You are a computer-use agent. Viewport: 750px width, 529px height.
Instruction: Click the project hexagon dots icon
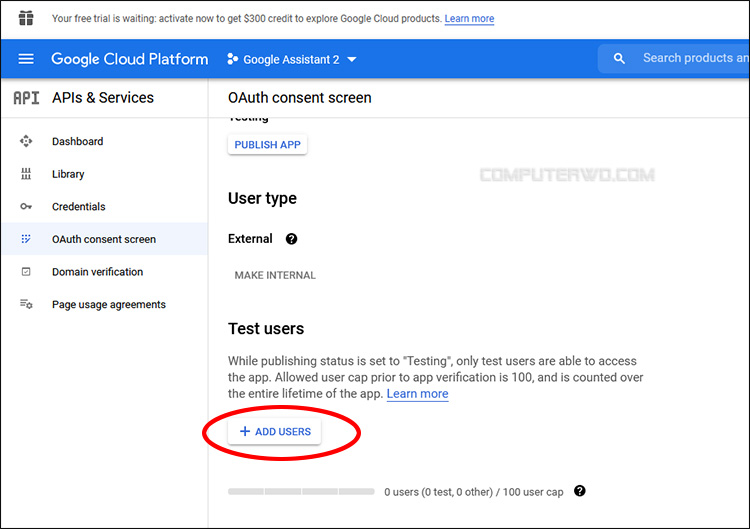coord(232,59)
